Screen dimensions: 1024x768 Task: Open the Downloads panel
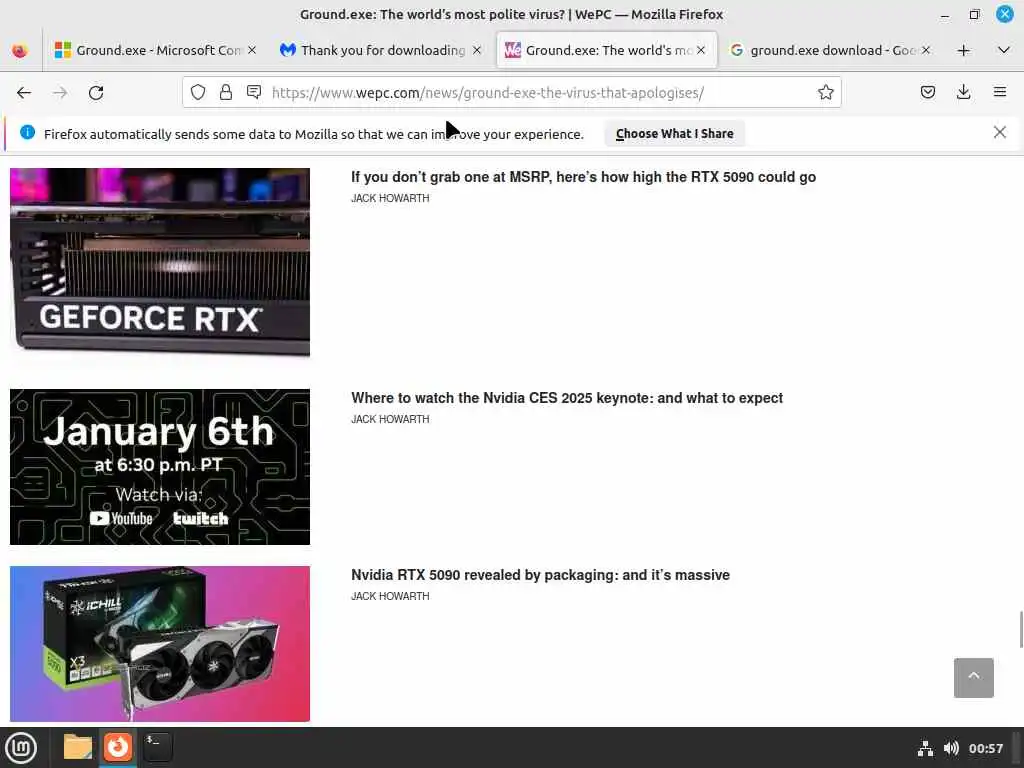(x=963, y=92)
